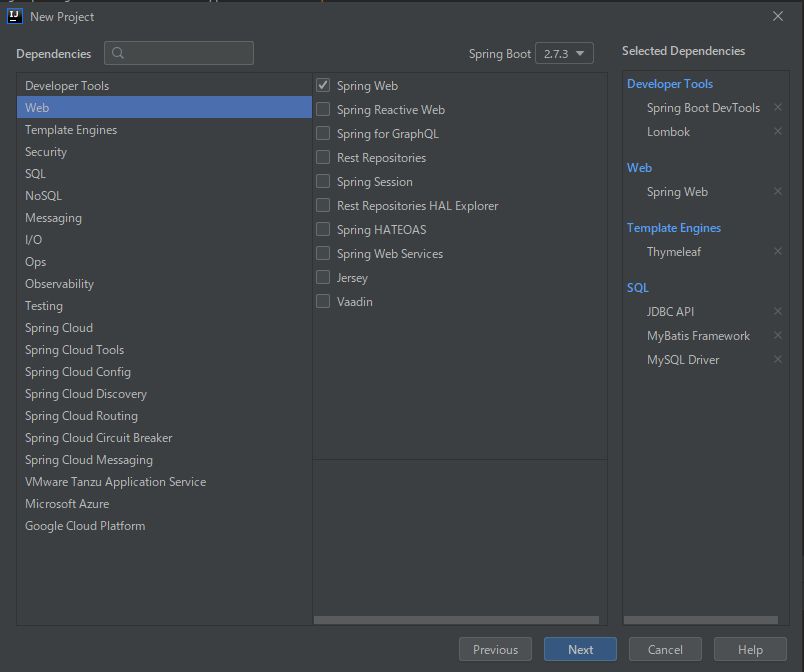Tick the Rest Repositories checkbox
The width and height of the screenshot is (804, 672).
pos(323,157)
